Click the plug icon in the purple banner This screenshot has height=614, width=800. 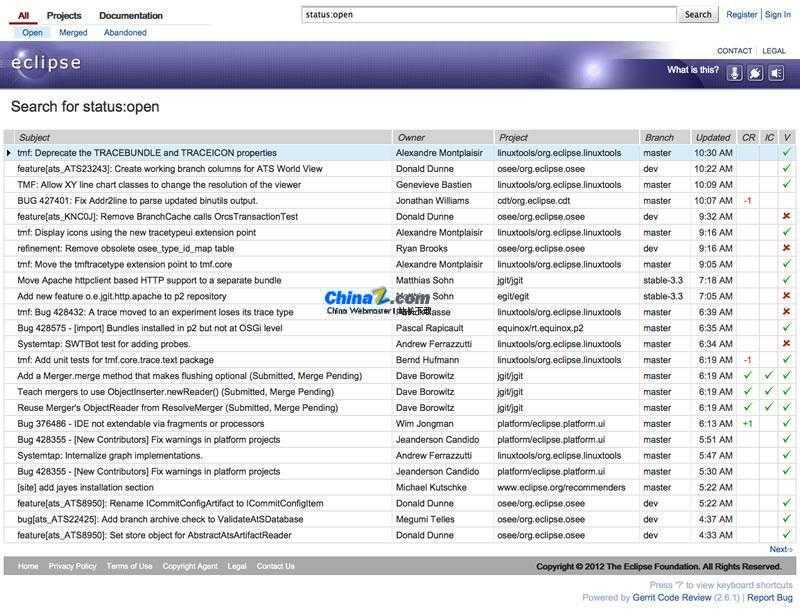(756, 73)
